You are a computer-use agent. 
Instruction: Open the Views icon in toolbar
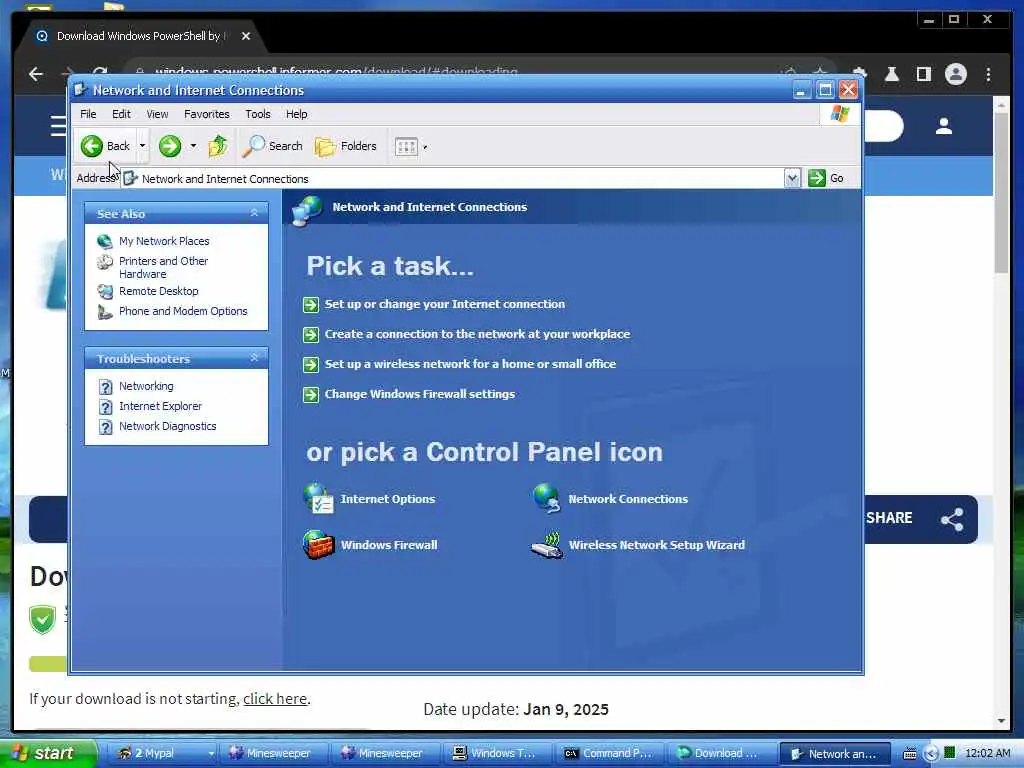[x=406, y=146]
